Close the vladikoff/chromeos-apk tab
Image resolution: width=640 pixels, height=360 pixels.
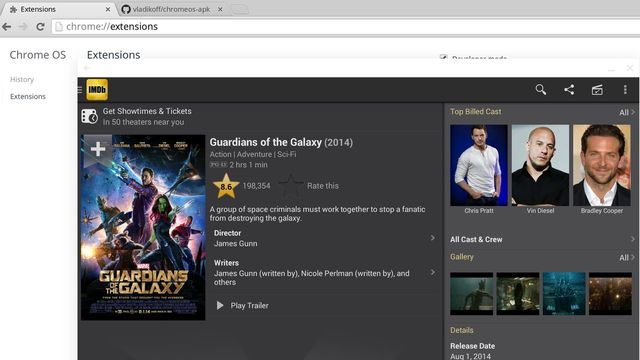(220, 9)
